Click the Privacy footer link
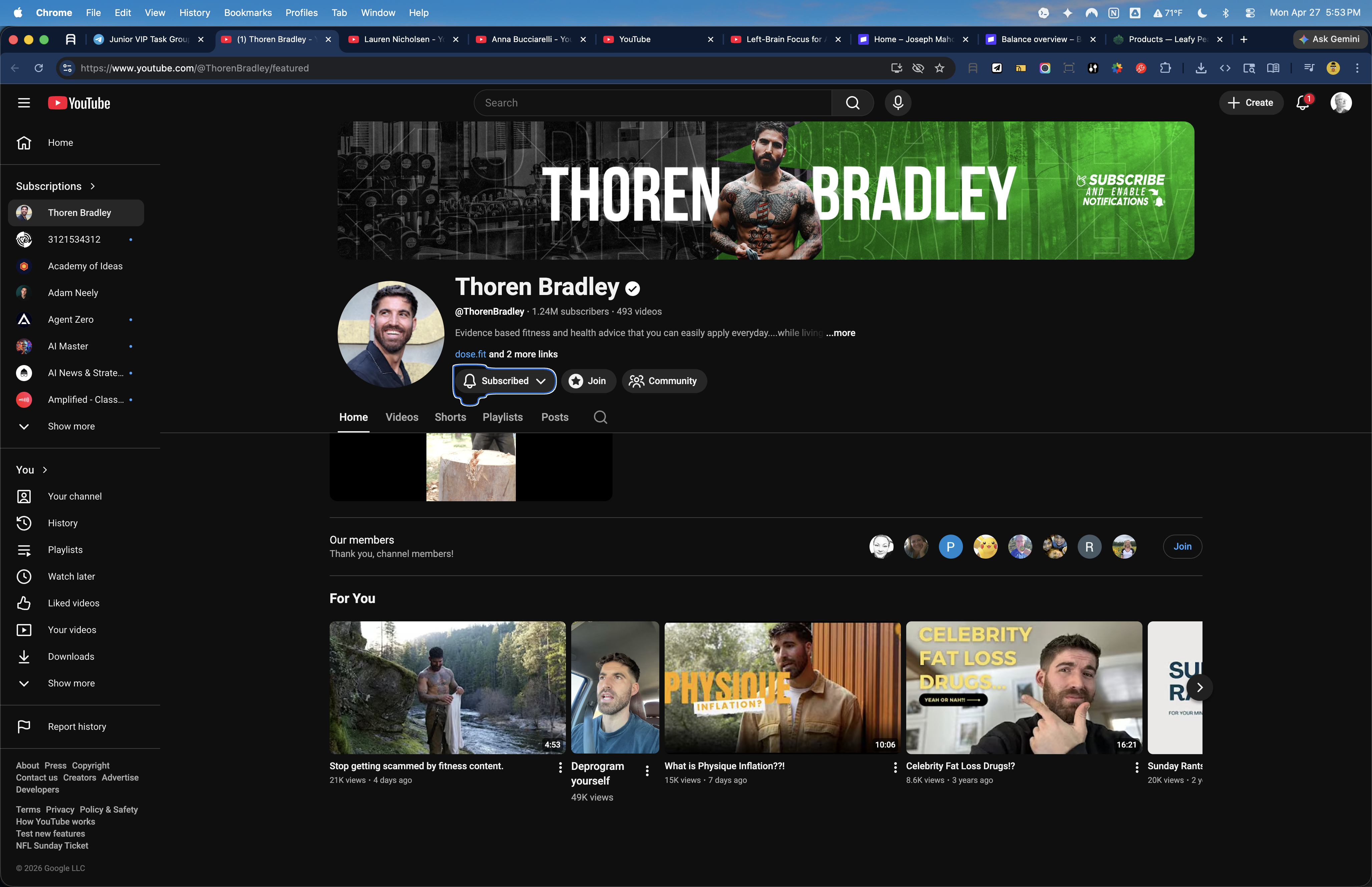1372x887 pixels. coord(60,810)
